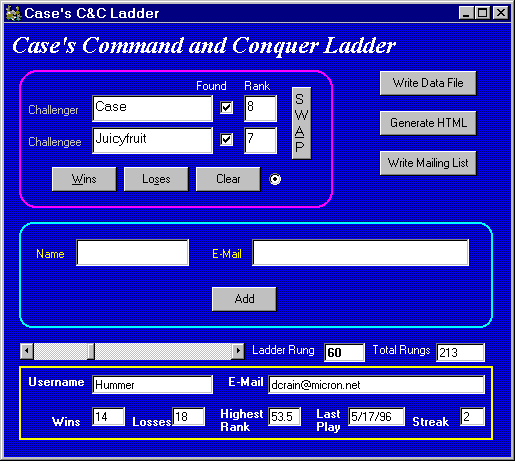Screen dimensions: 515x461
Task: Click the new player Name field
Action: pos(133,252)
